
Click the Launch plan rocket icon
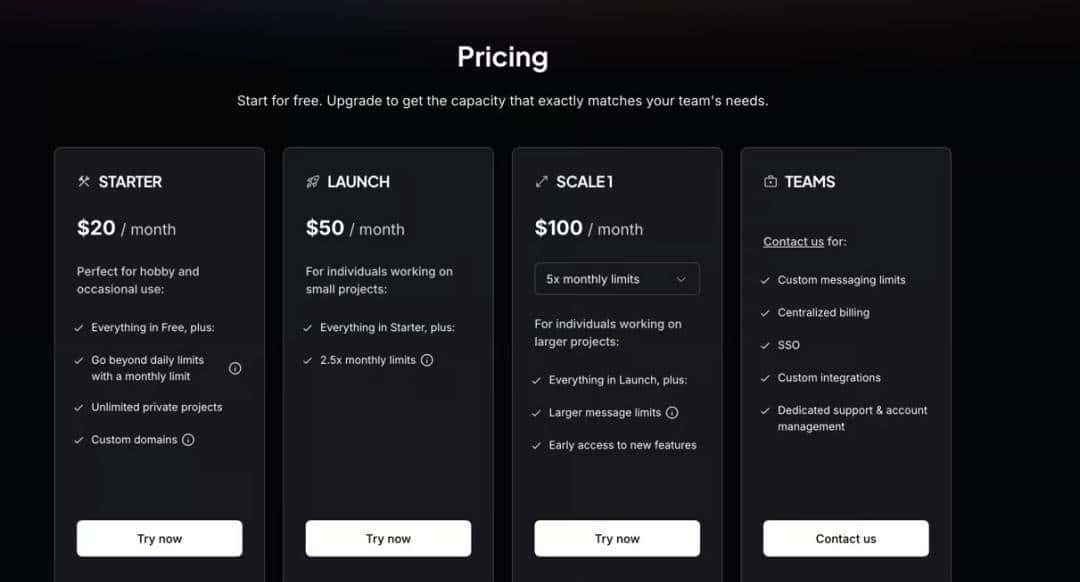[x=313, y=182]
